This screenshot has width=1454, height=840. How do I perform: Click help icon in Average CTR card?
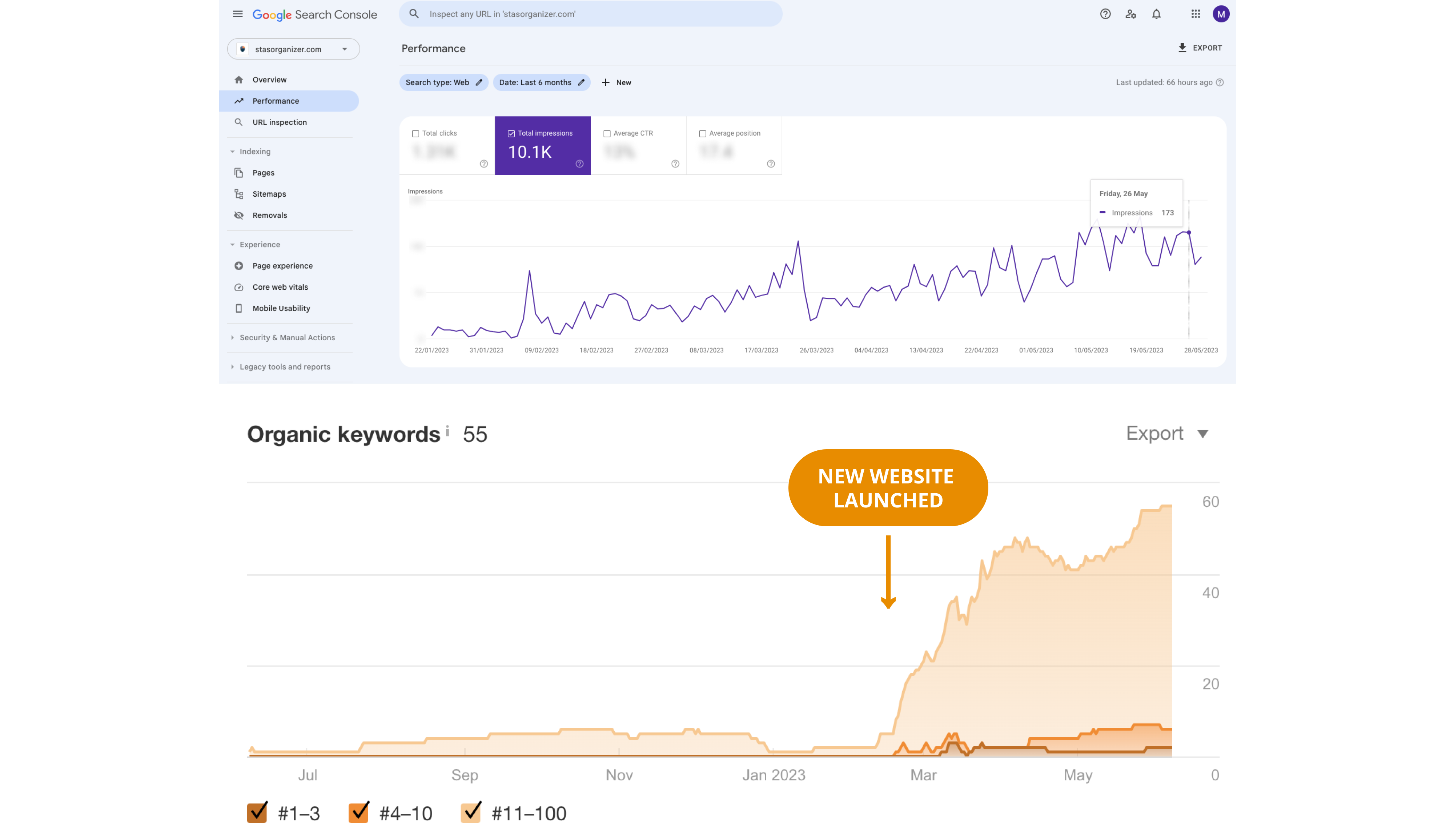click(x=675, y=164)
